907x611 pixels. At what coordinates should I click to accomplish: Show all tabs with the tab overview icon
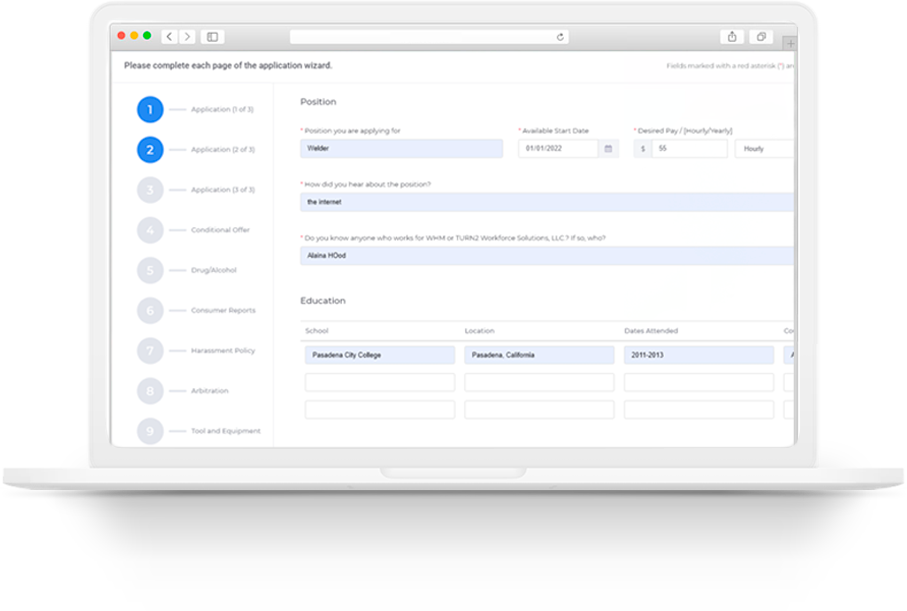[x=761, y=37]
